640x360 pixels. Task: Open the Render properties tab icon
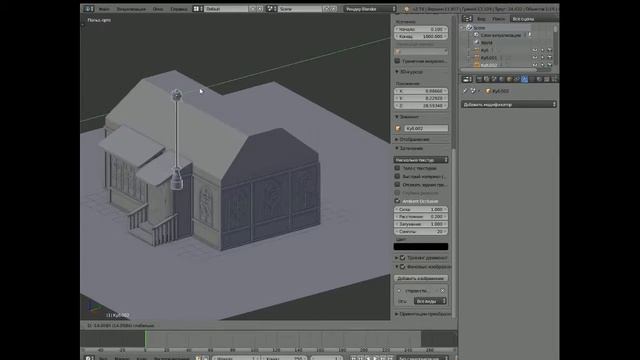point(479,79)
